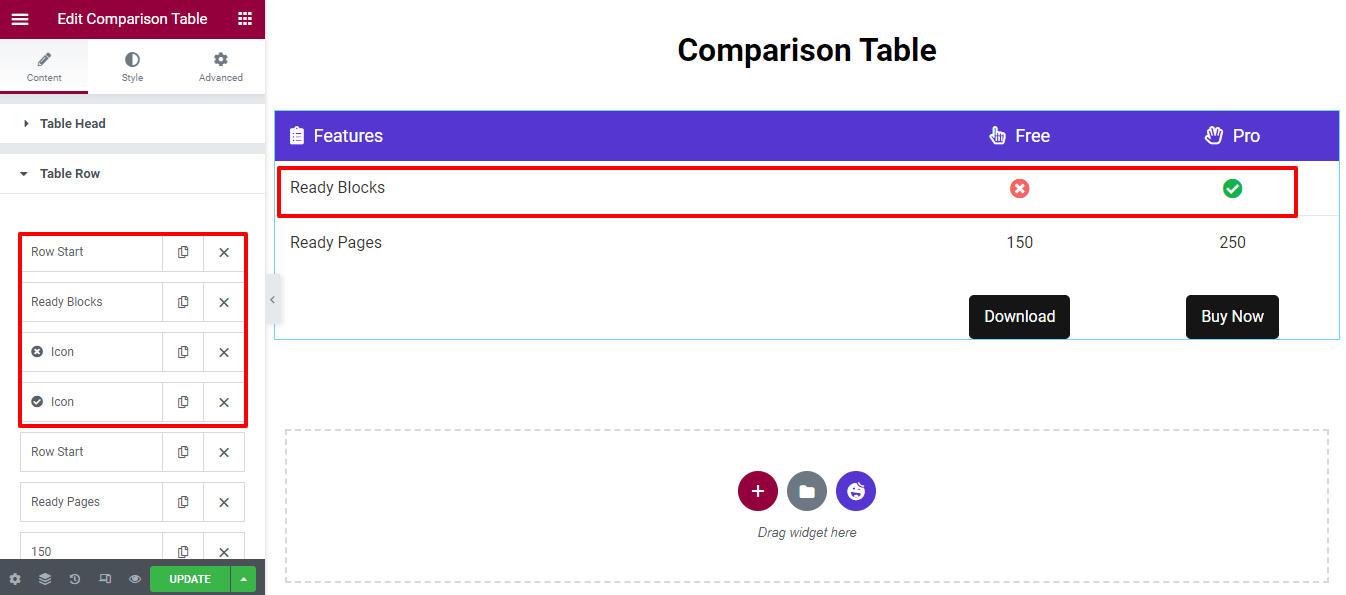This screenshot has height=595, width=1346.
Task: Open responsive mode icon
Action: (105, 579)
